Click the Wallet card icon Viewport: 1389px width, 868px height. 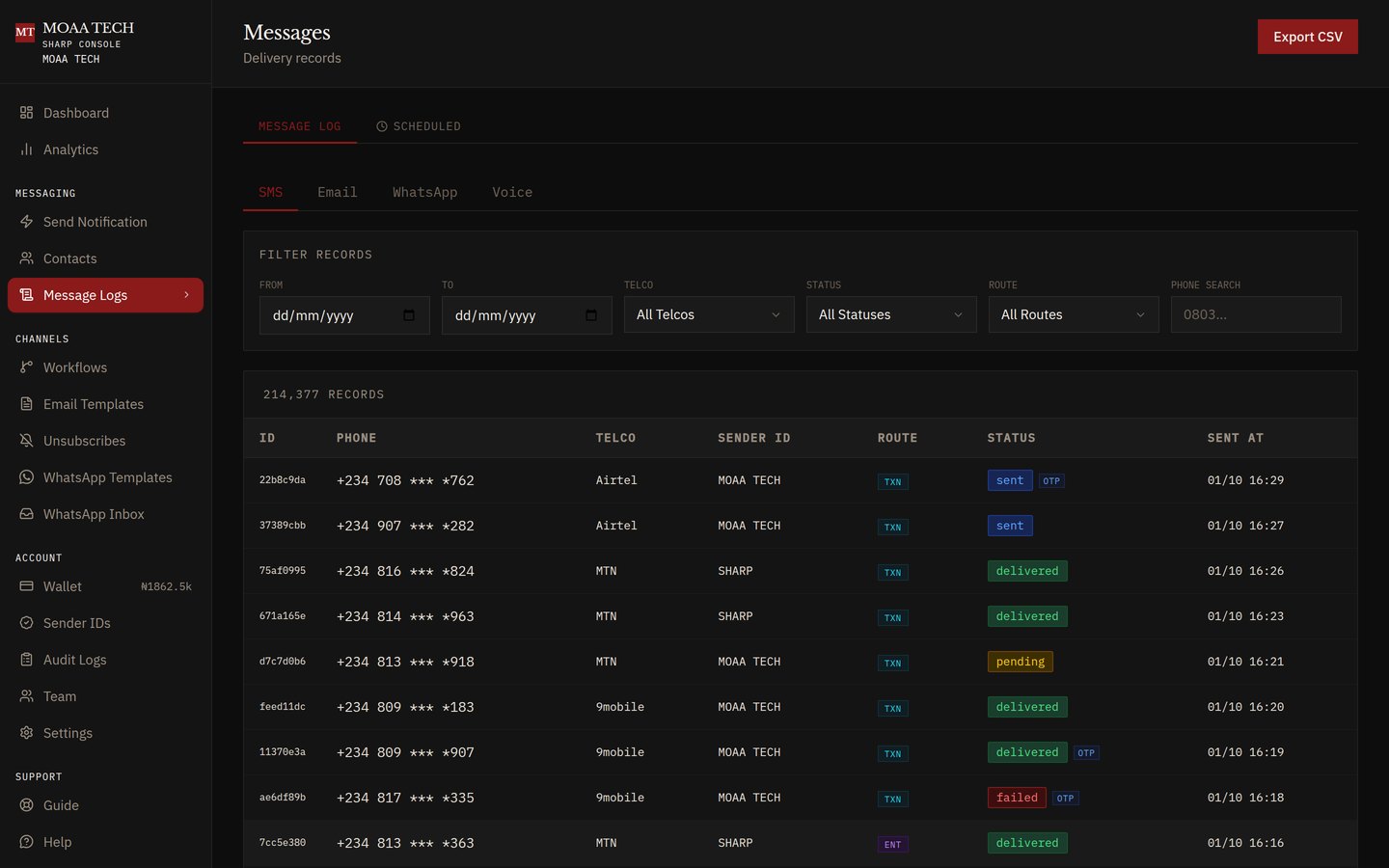(26, 586)
